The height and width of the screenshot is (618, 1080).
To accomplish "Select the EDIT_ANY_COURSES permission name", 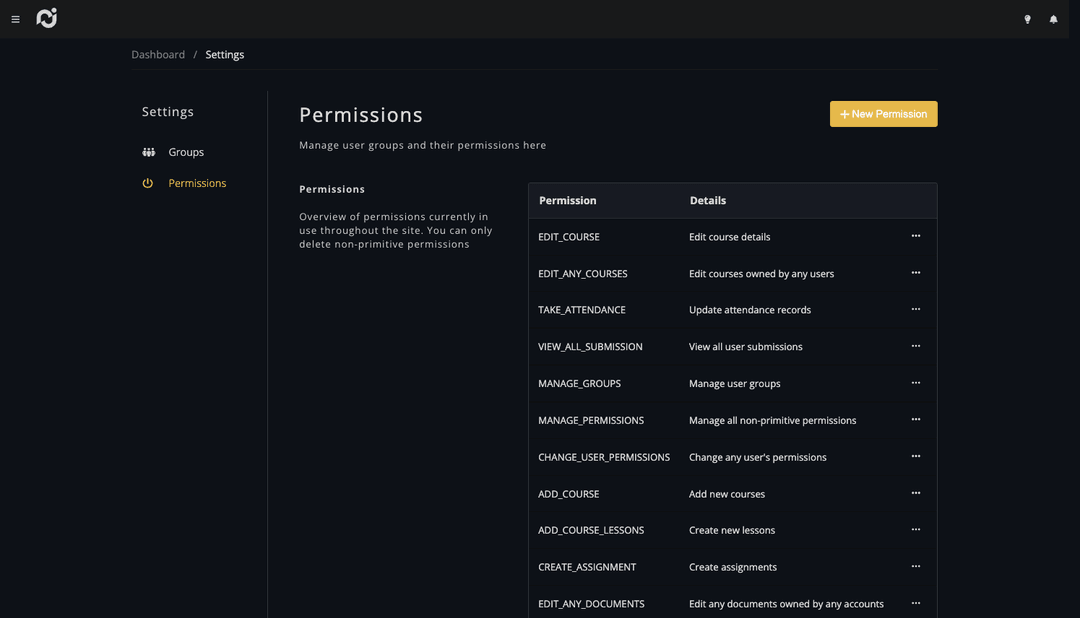I will (x=583, y=274).
